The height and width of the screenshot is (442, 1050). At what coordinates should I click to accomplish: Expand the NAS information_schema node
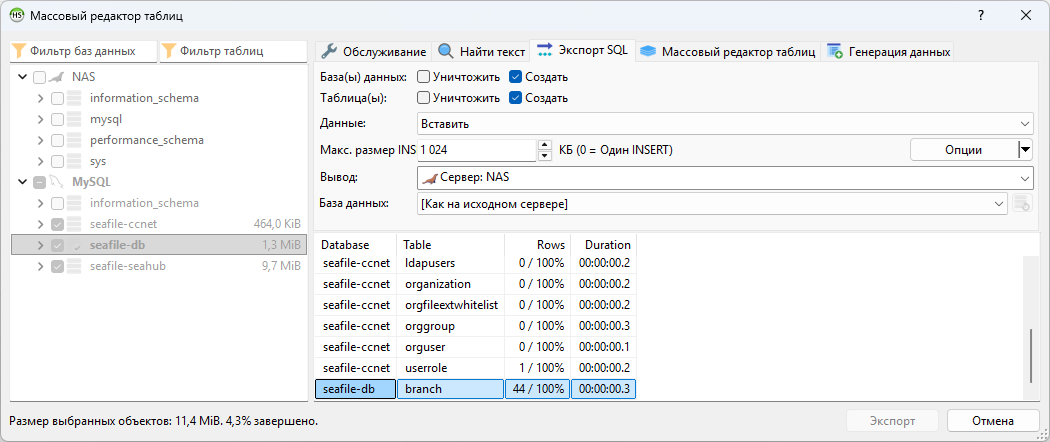click(41, 98)
